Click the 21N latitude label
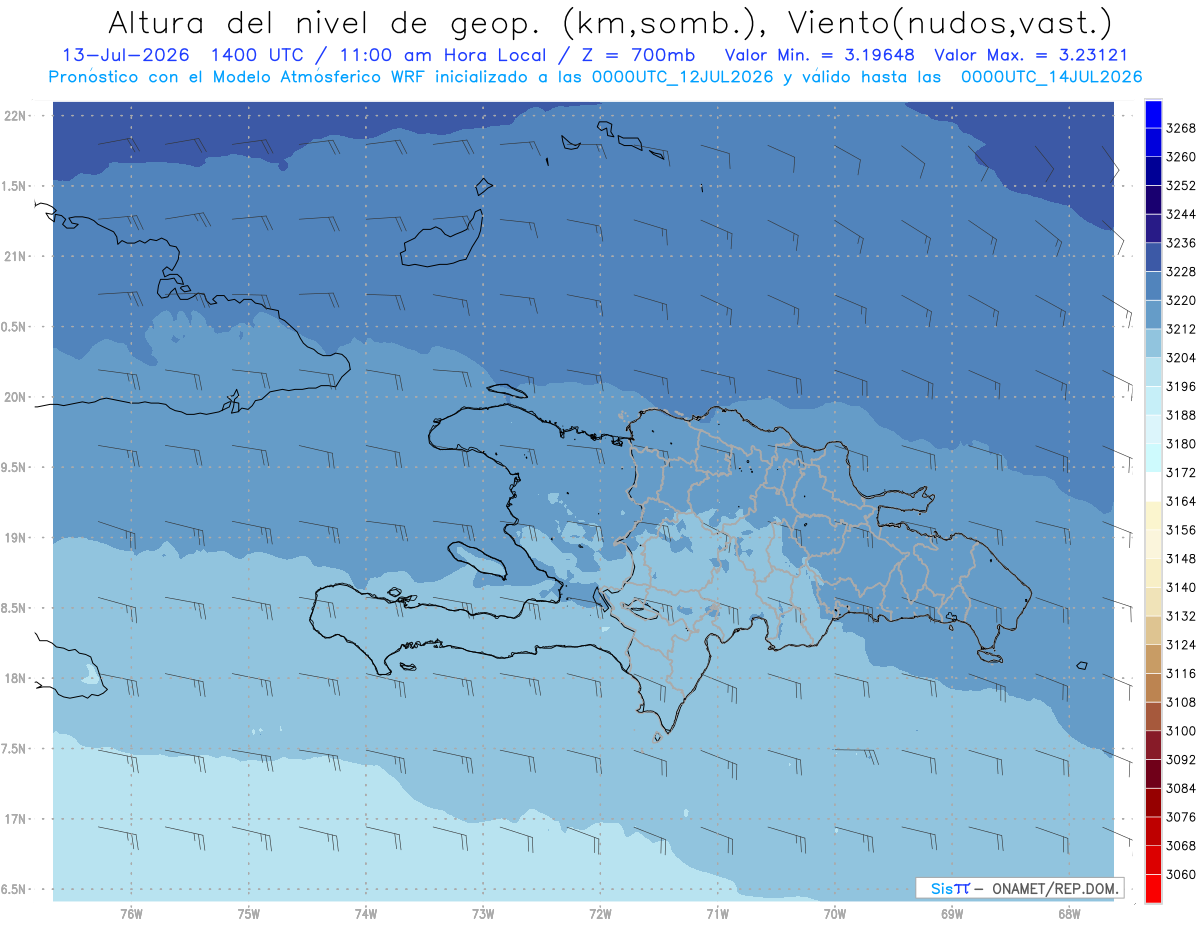1200x927 pixels. [15, 257]
